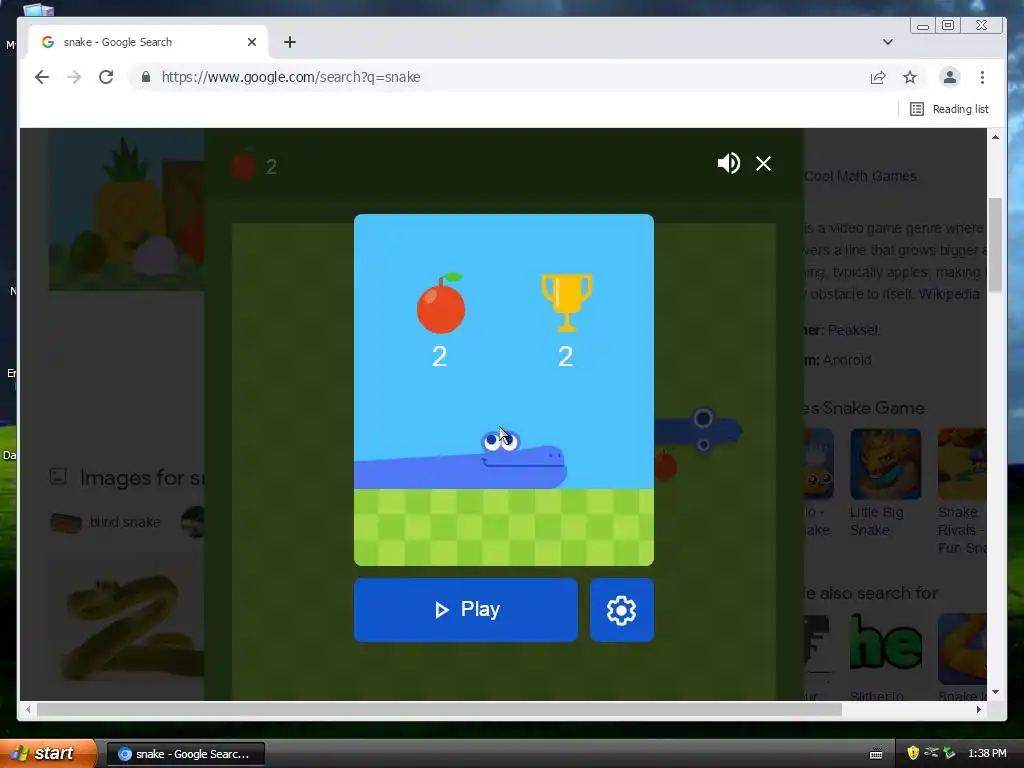Click the Cool Math Games text
The width and height of the screenshot is (1024, 768).
(x=860, y=176)
